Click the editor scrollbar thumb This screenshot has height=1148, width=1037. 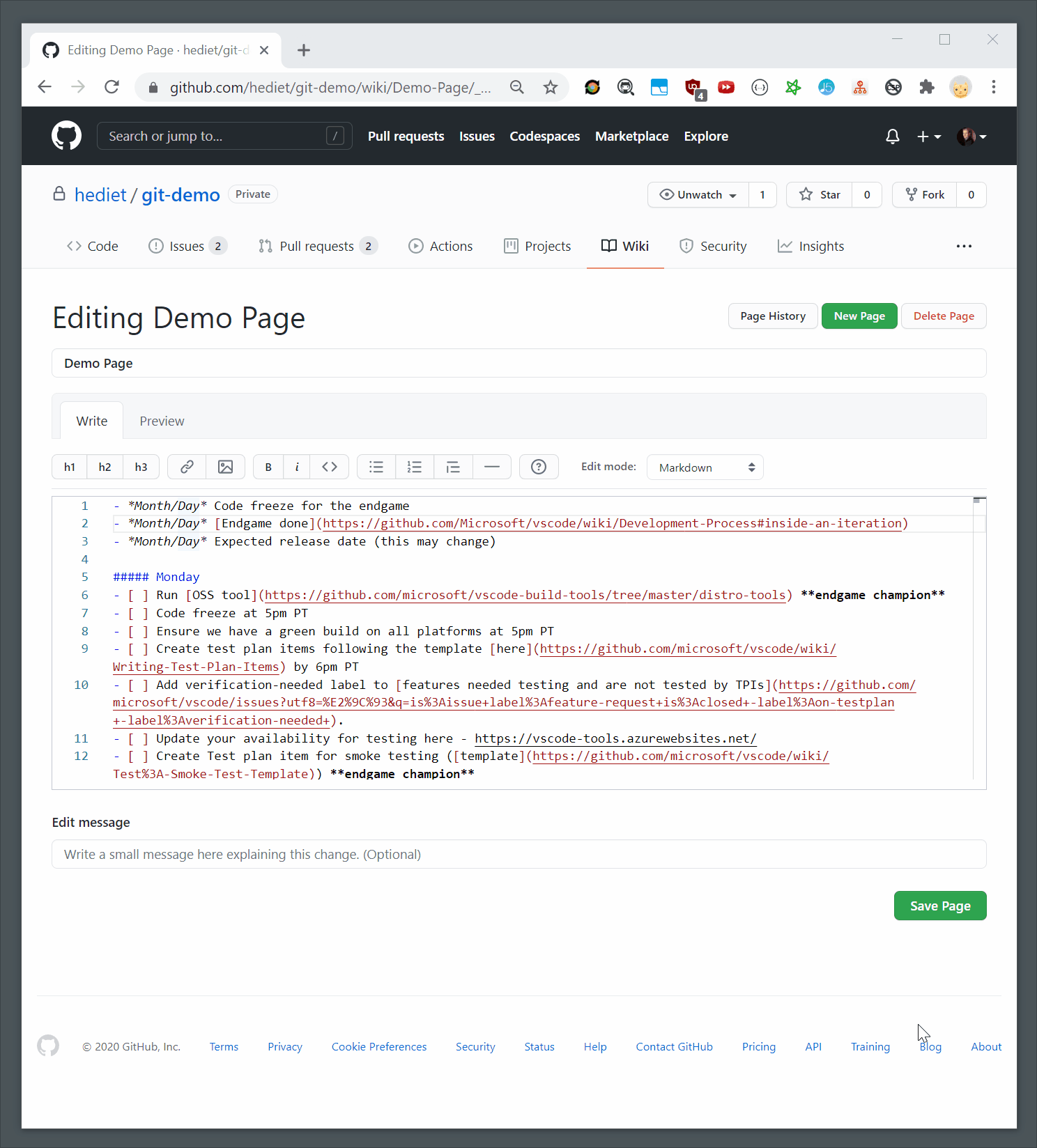978,500
